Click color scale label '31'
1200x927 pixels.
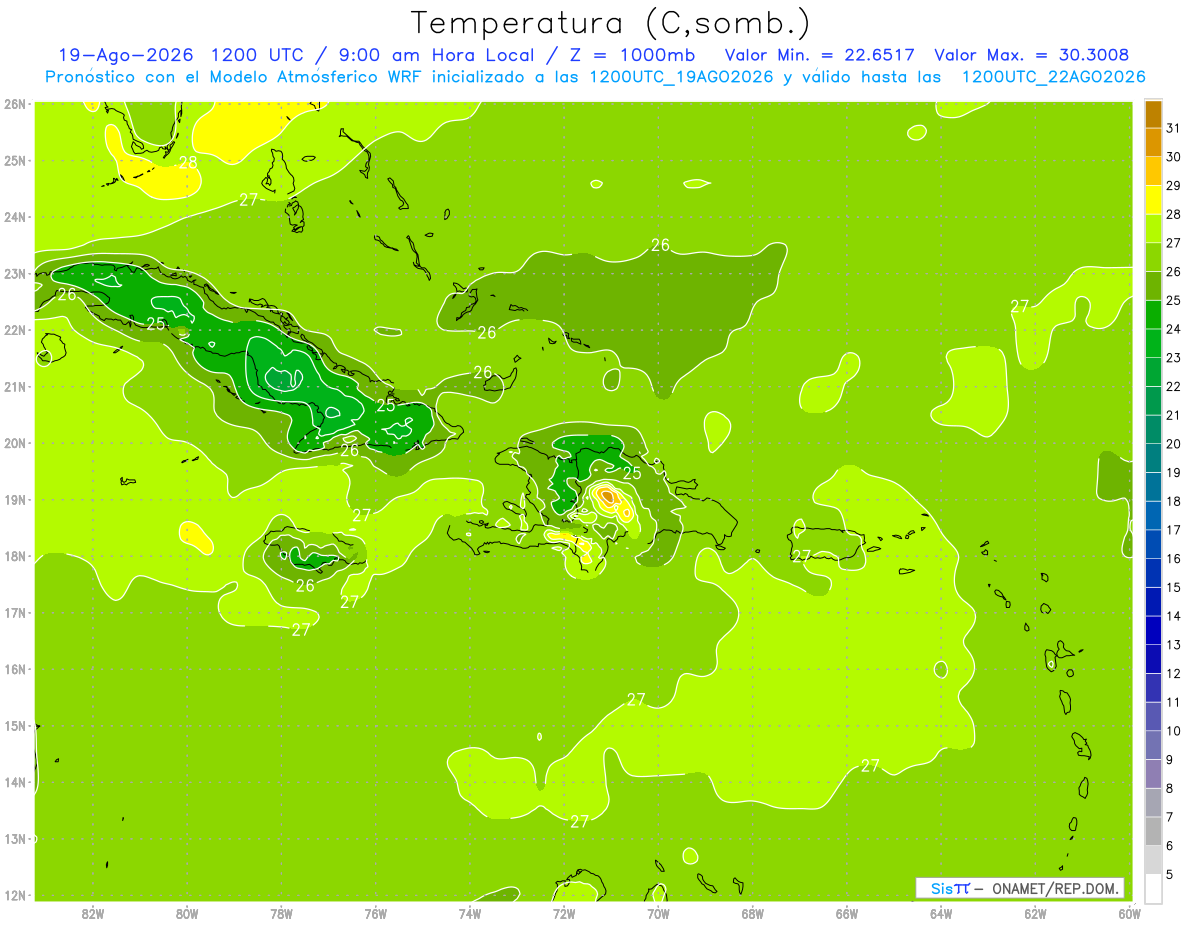pos(1174,128)
